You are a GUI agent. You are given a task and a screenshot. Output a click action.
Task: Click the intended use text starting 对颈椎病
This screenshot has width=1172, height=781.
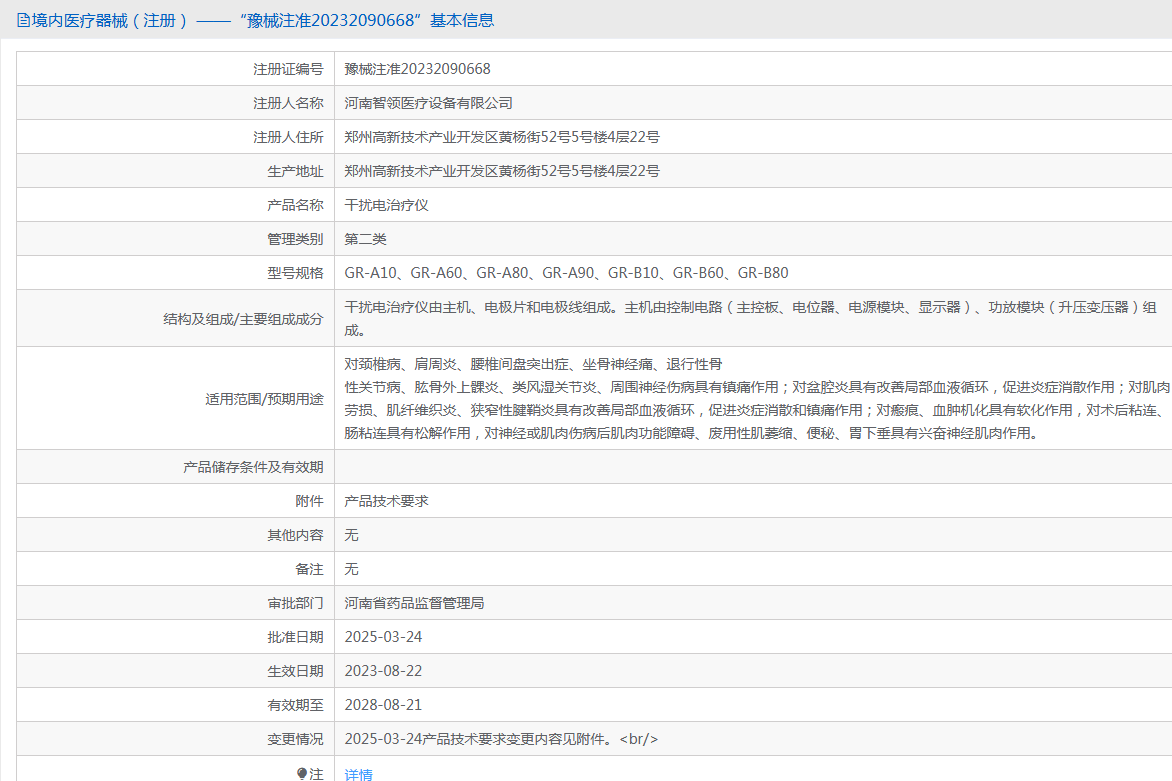click(x=756, y=398)
